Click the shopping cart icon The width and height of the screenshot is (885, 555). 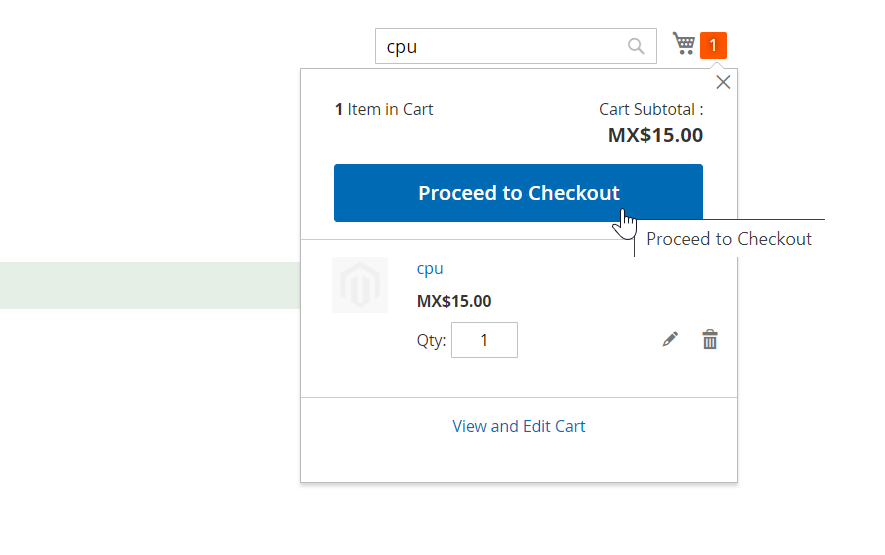pyautogui.click(x=684, y=44)
